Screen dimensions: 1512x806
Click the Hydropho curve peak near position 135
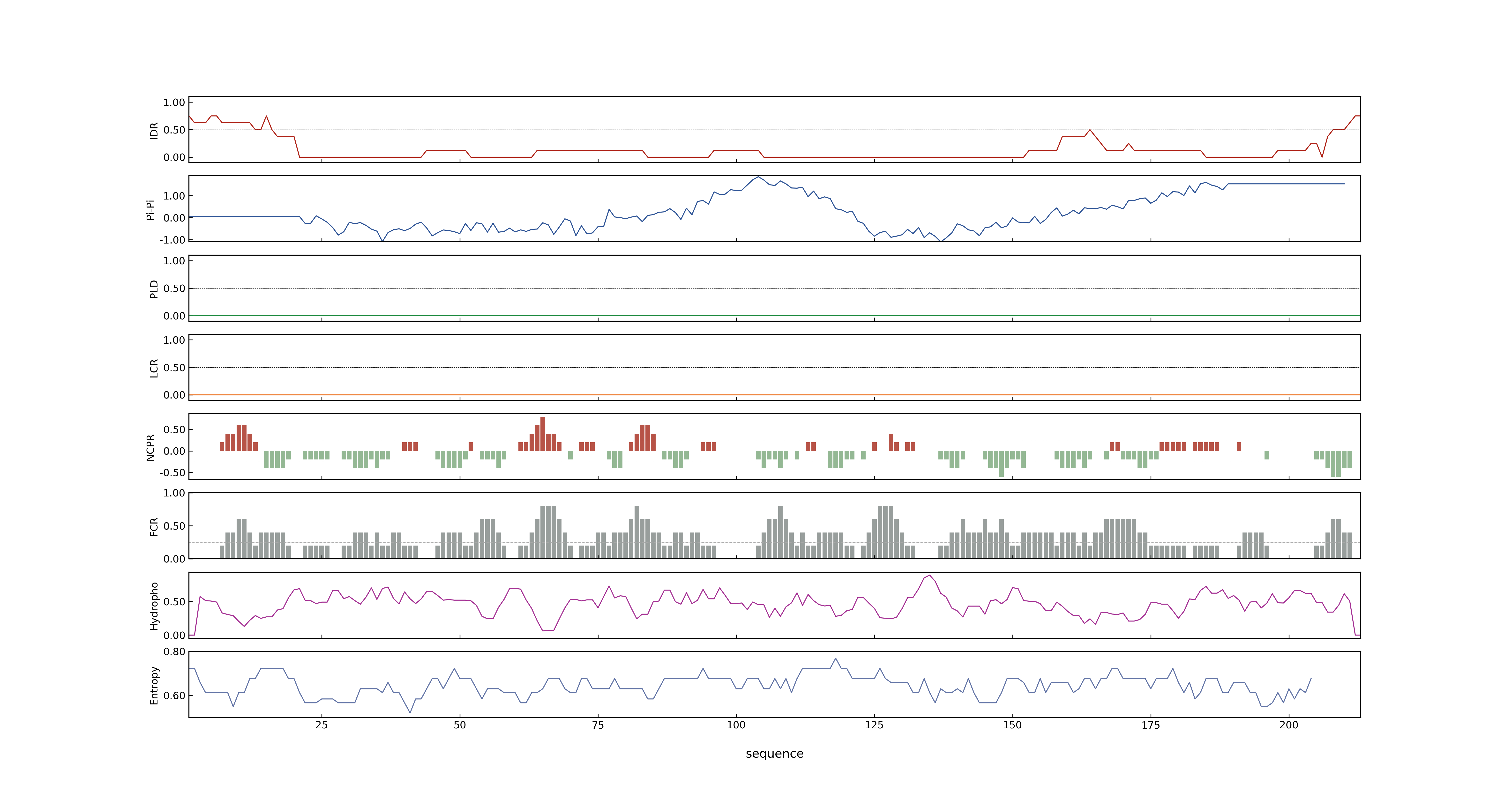[x=930, y=576]
